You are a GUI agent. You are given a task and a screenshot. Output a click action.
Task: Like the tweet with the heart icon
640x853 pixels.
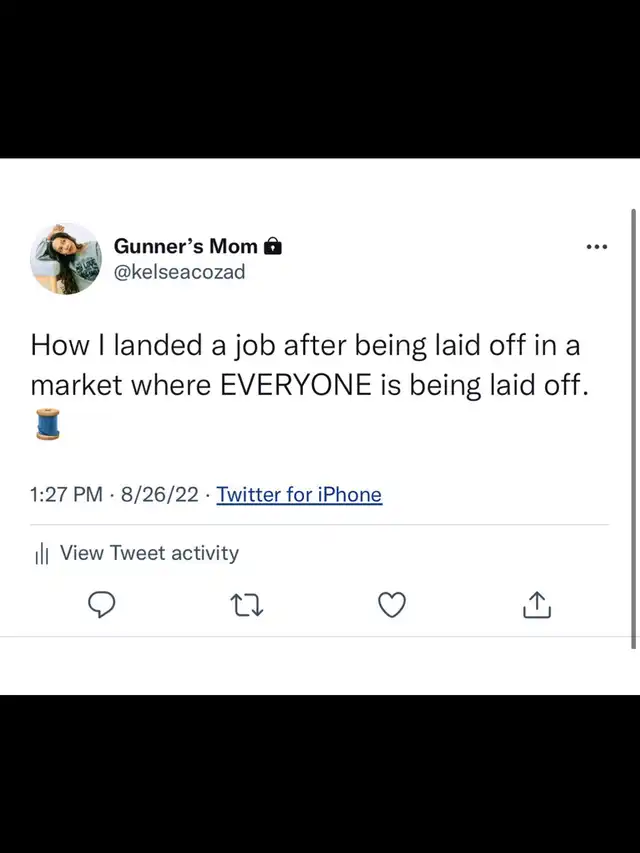(x=392, y=605)
